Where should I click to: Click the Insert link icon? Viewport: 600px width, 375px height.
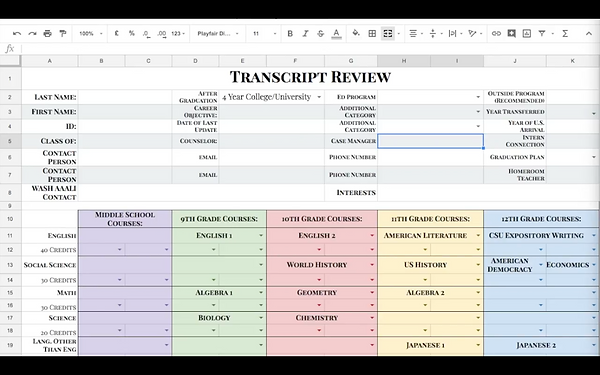[x=496, y=34]
